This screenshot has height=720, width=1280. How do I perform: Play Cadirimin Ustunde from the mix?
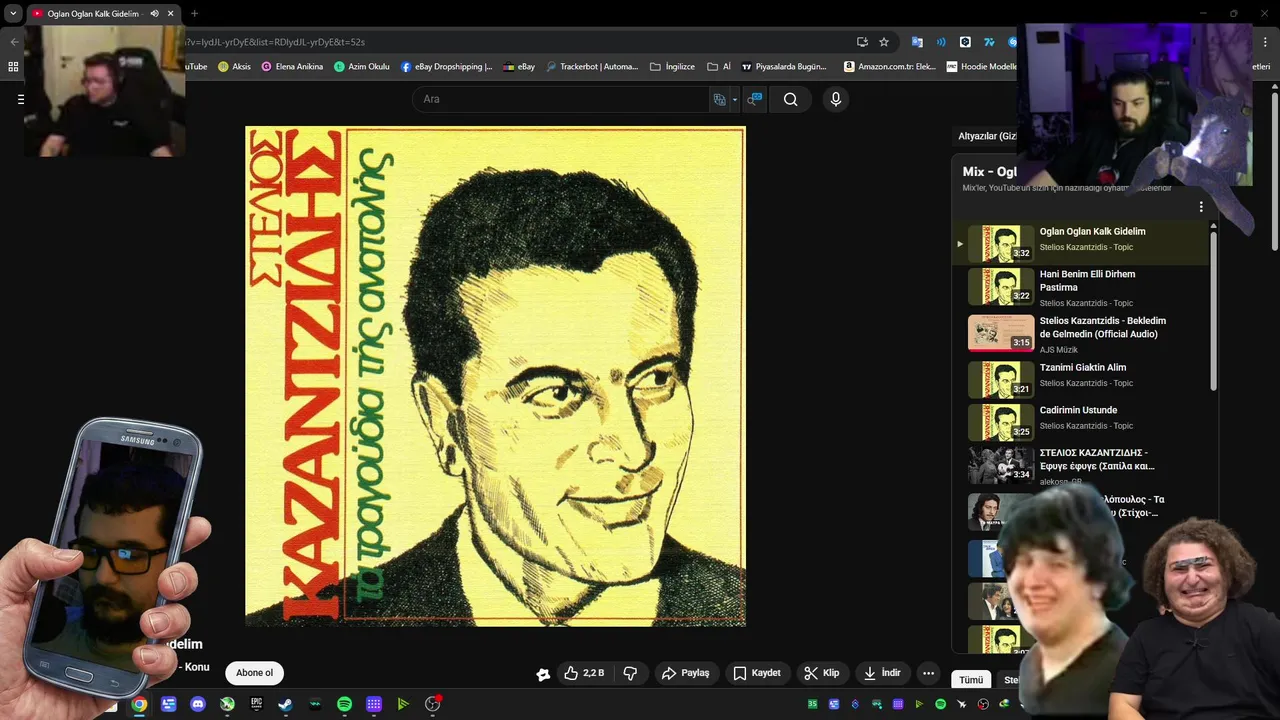point(1081,422)
